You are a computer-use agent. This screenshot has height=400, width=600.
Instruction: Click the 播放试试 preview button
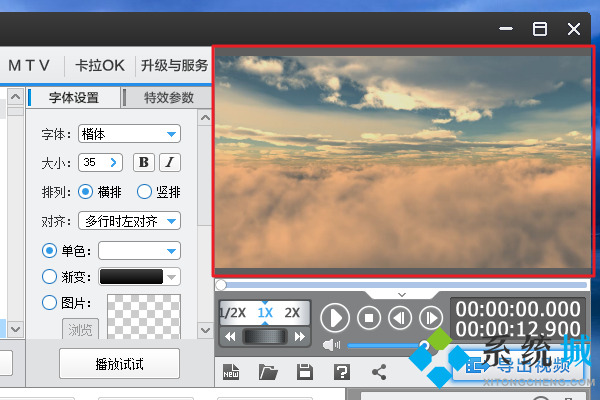(119, 363)
